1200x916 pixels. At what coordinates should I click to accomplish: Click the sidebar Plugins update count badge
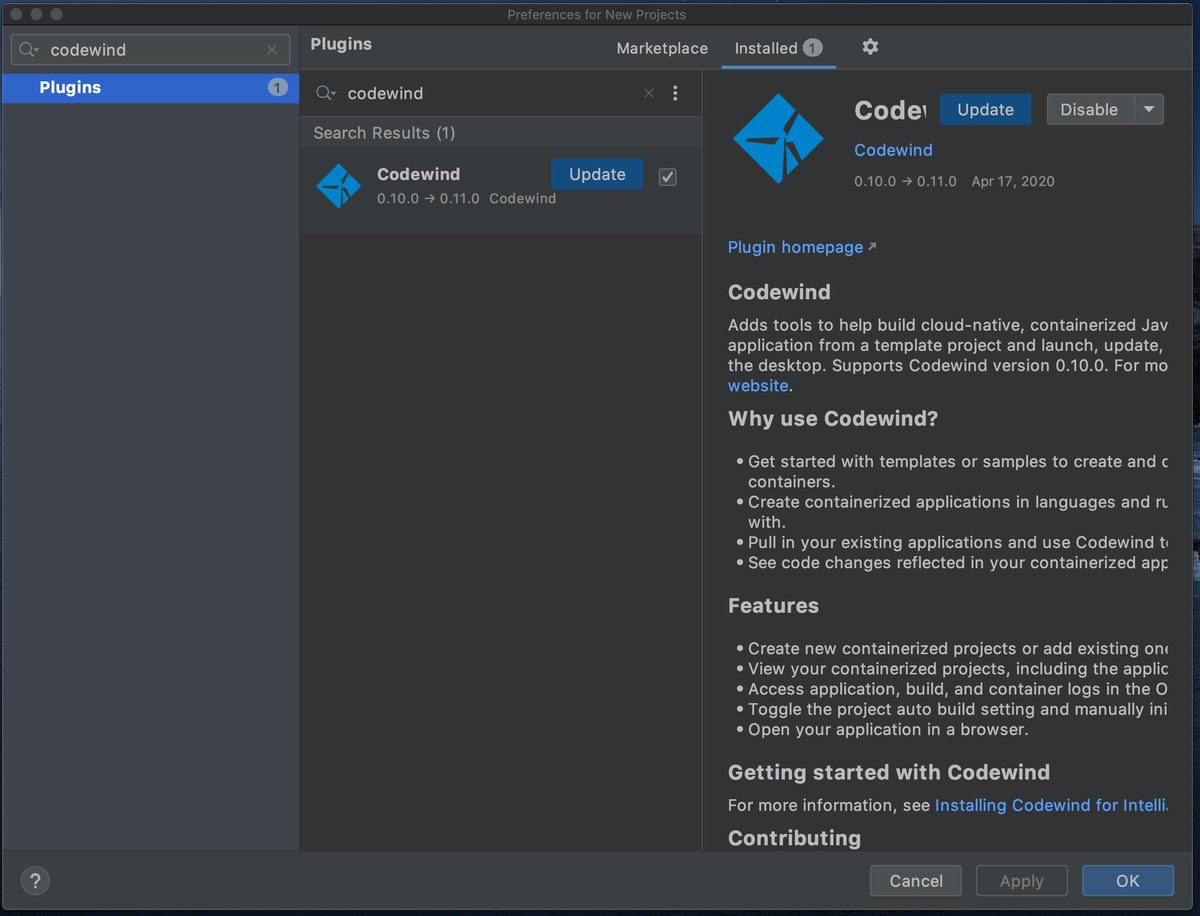pyautogui.click(x=277, y=87)
